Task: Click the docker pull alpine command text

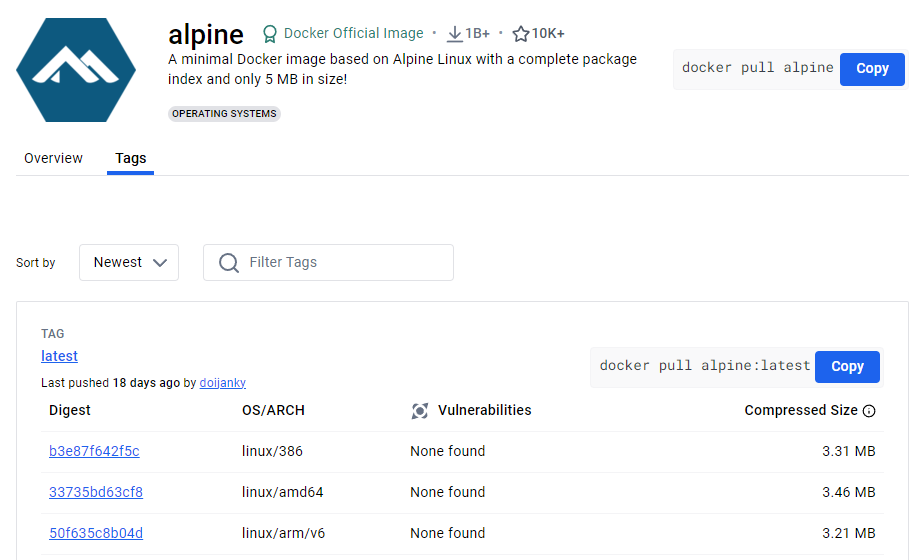Action: tap(757, 68)
